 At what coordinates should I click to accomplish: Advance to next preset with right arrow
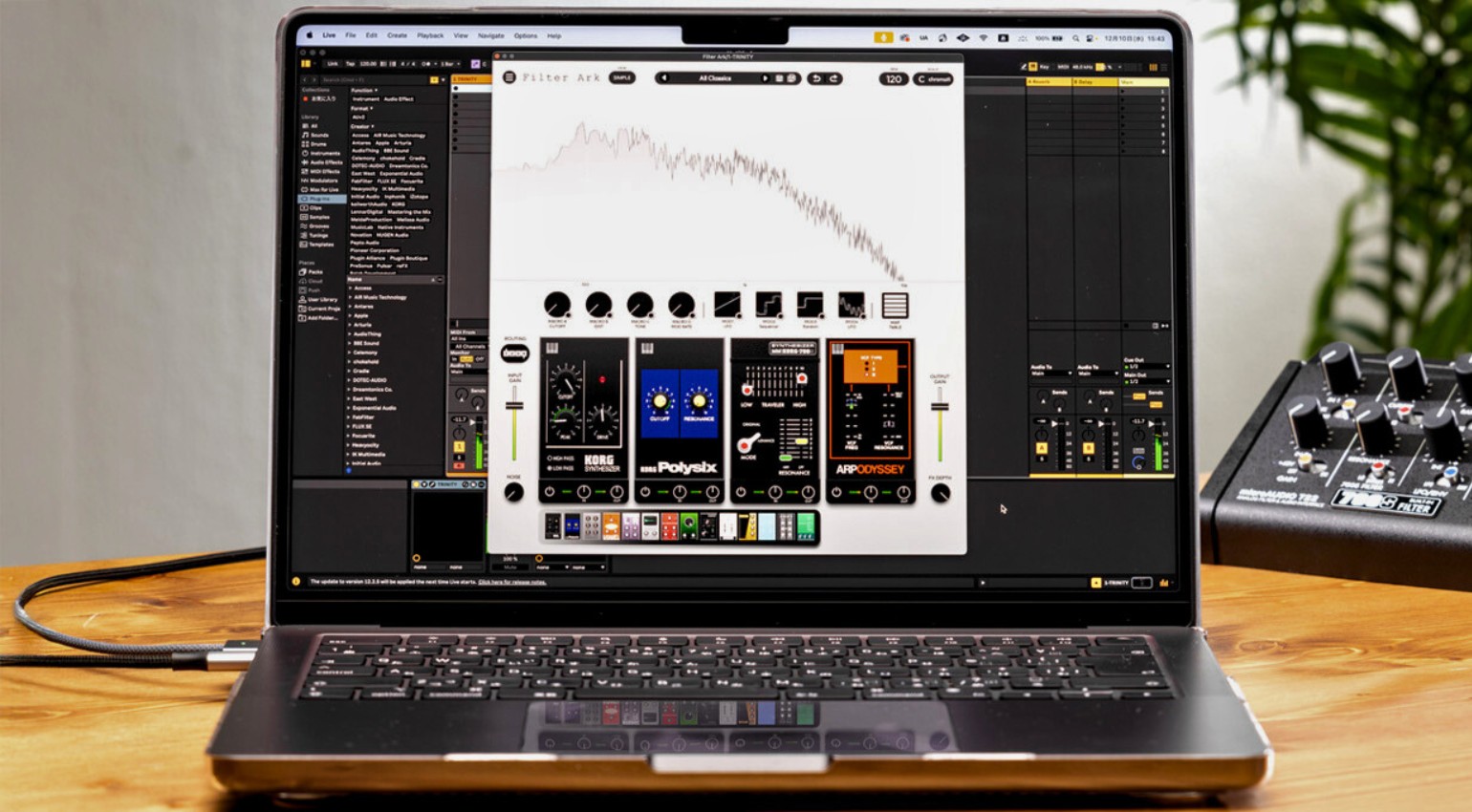tap(766, 79)
